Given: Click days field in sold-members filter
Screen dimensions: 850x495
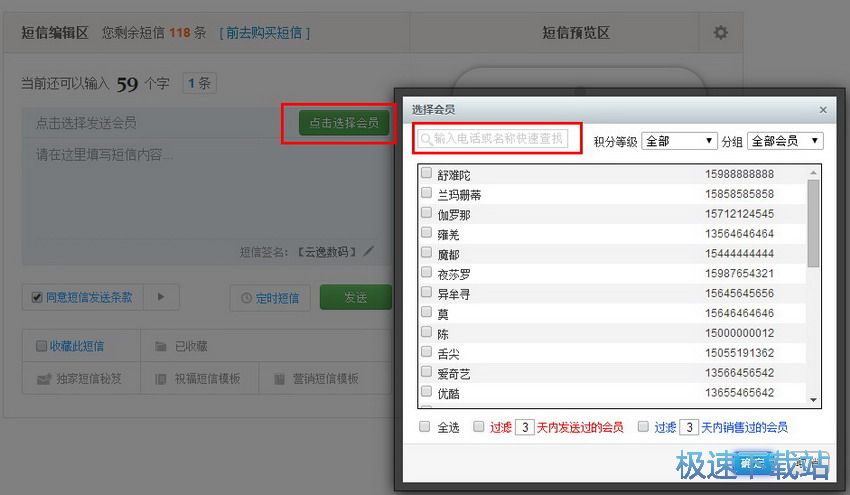Looking at the screenshot, I should click(688, 427).
